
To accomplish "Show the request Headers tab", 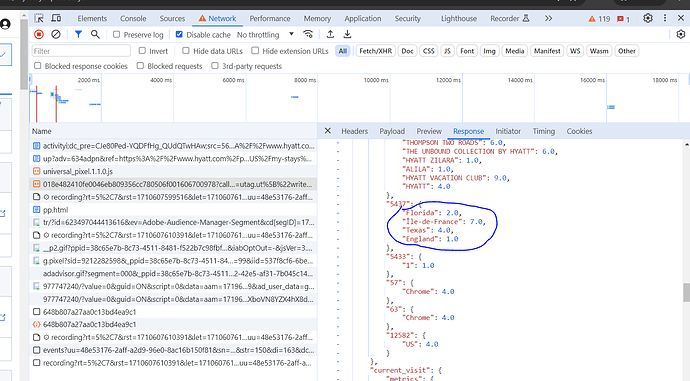I will pyautogui.click(x=354, y=131).
